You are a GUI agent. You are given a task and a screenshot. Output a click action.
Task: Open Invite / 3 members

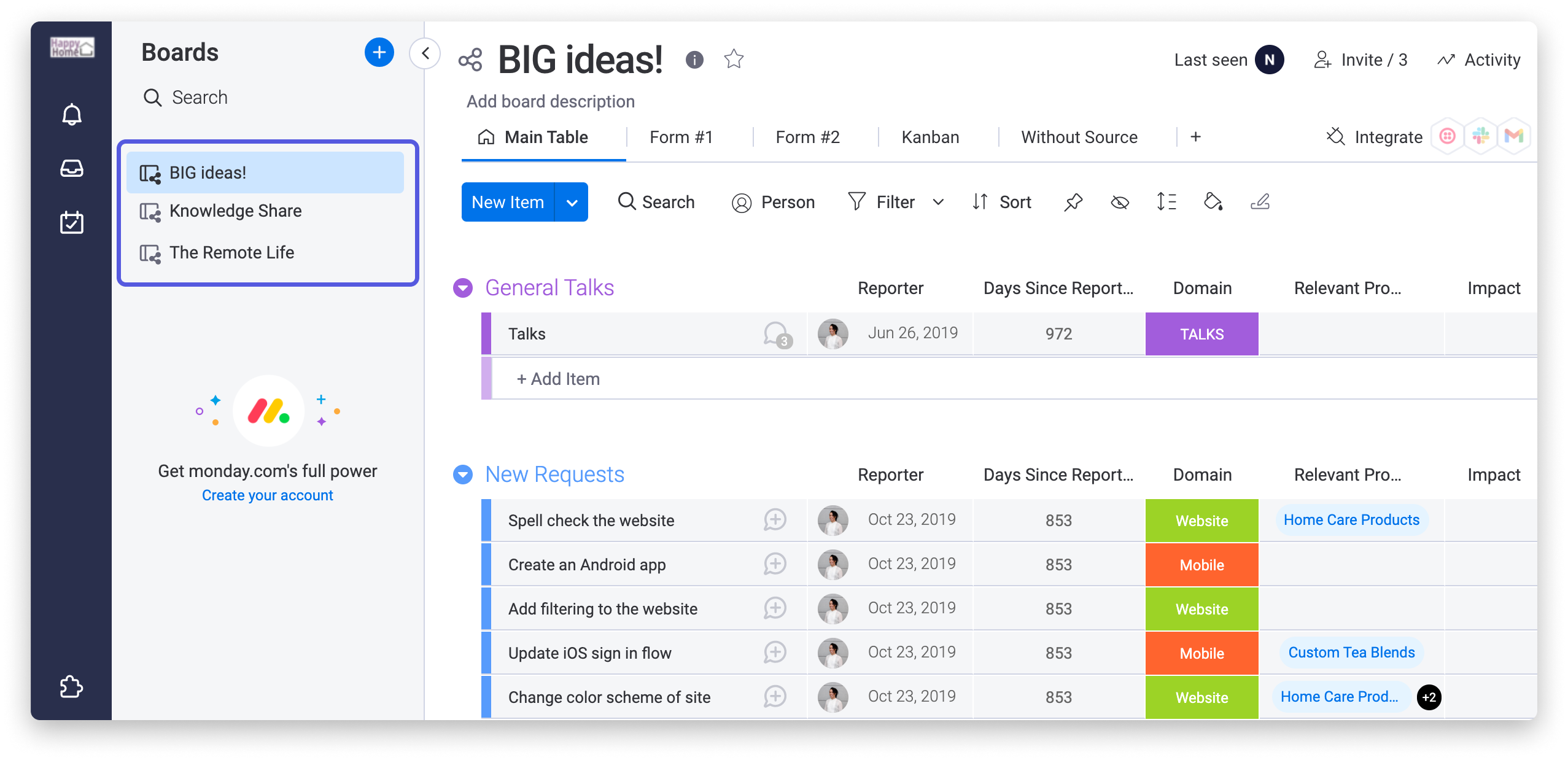[1360, 60]
